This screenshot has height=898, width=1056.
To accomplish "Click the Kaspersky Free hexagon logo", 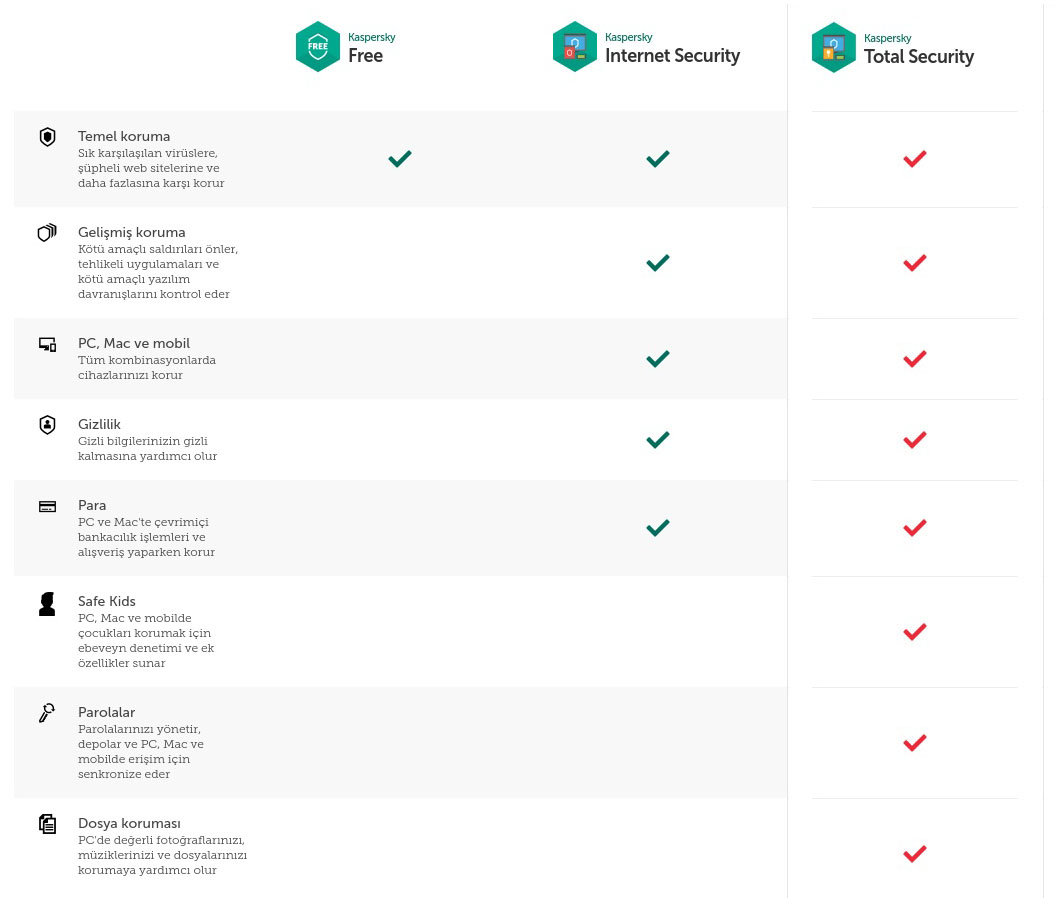I will click(x=318, y=47).
